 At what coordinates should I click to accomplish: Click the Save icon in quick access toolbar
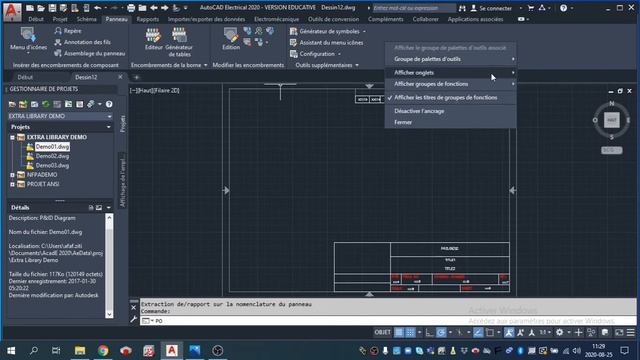tap(52, 8)
